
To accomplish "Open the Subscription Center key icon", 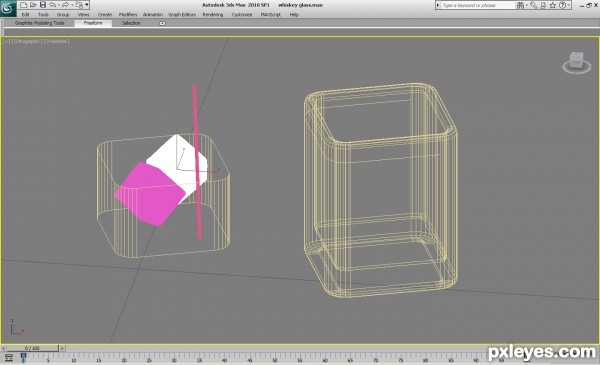I will pos(533,5).
